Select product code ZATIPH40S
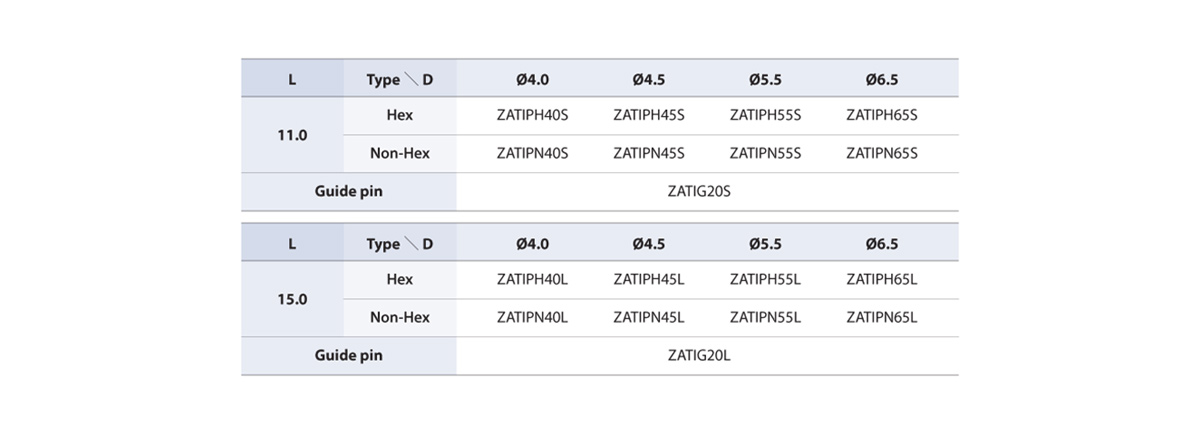The width and height of the screenshot is (1200, 425). [532, 115]
